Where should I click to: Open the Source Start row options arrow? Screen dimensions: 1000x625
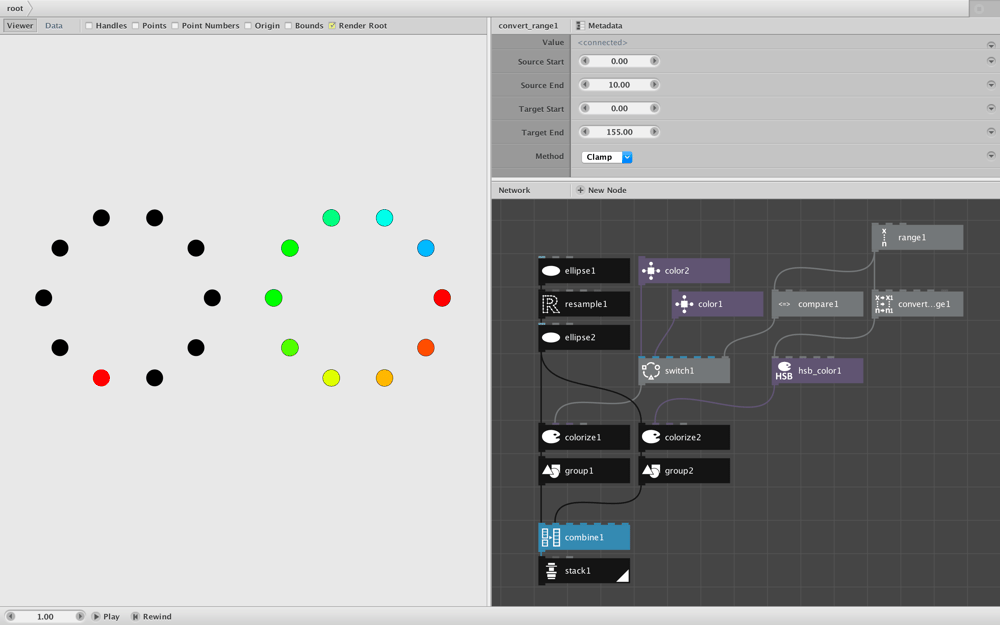pyautogui.click(x=991, y=61)
